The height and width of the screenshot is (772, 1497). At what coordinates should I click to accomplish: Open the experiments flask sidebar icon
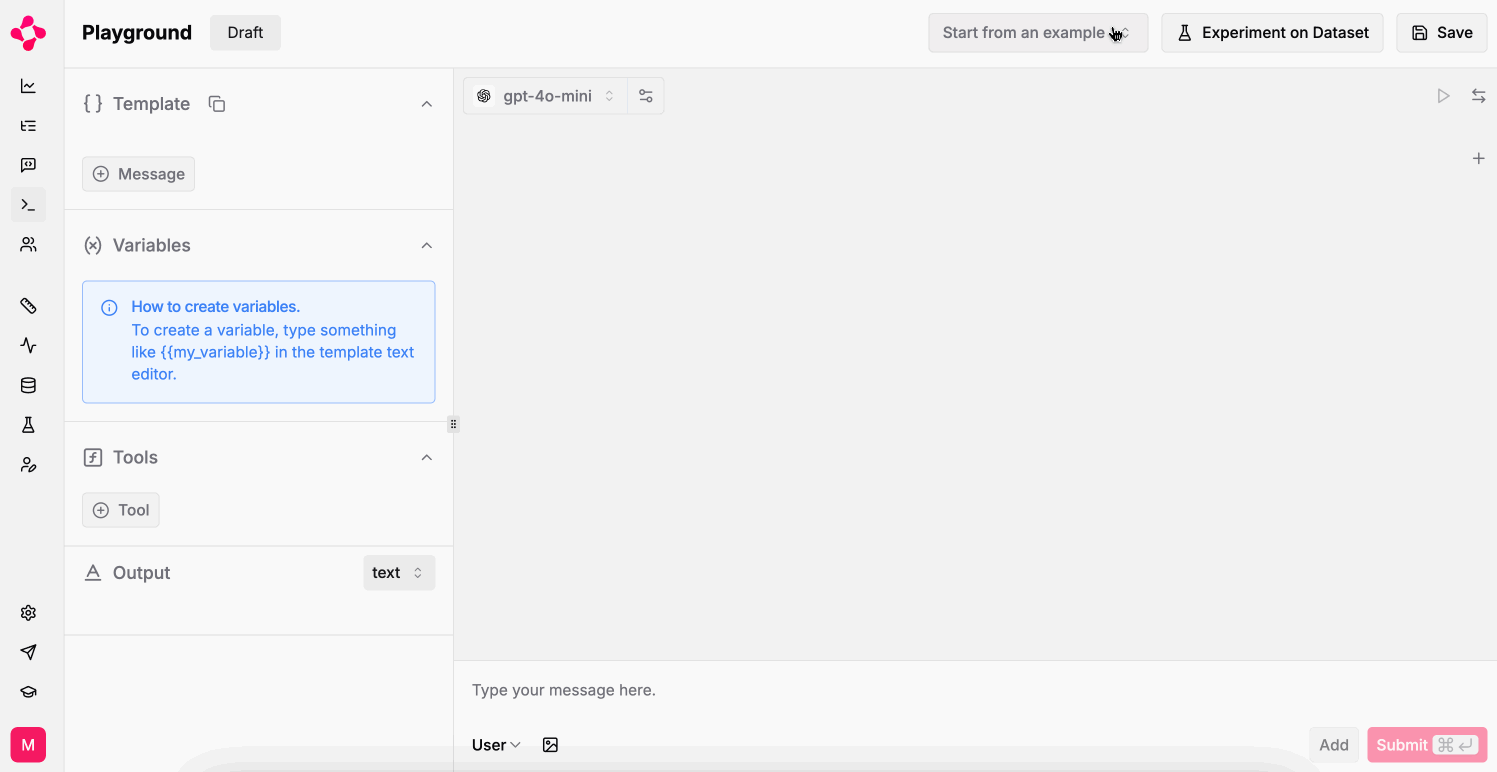pyautogui.click(x=28, y=425)
